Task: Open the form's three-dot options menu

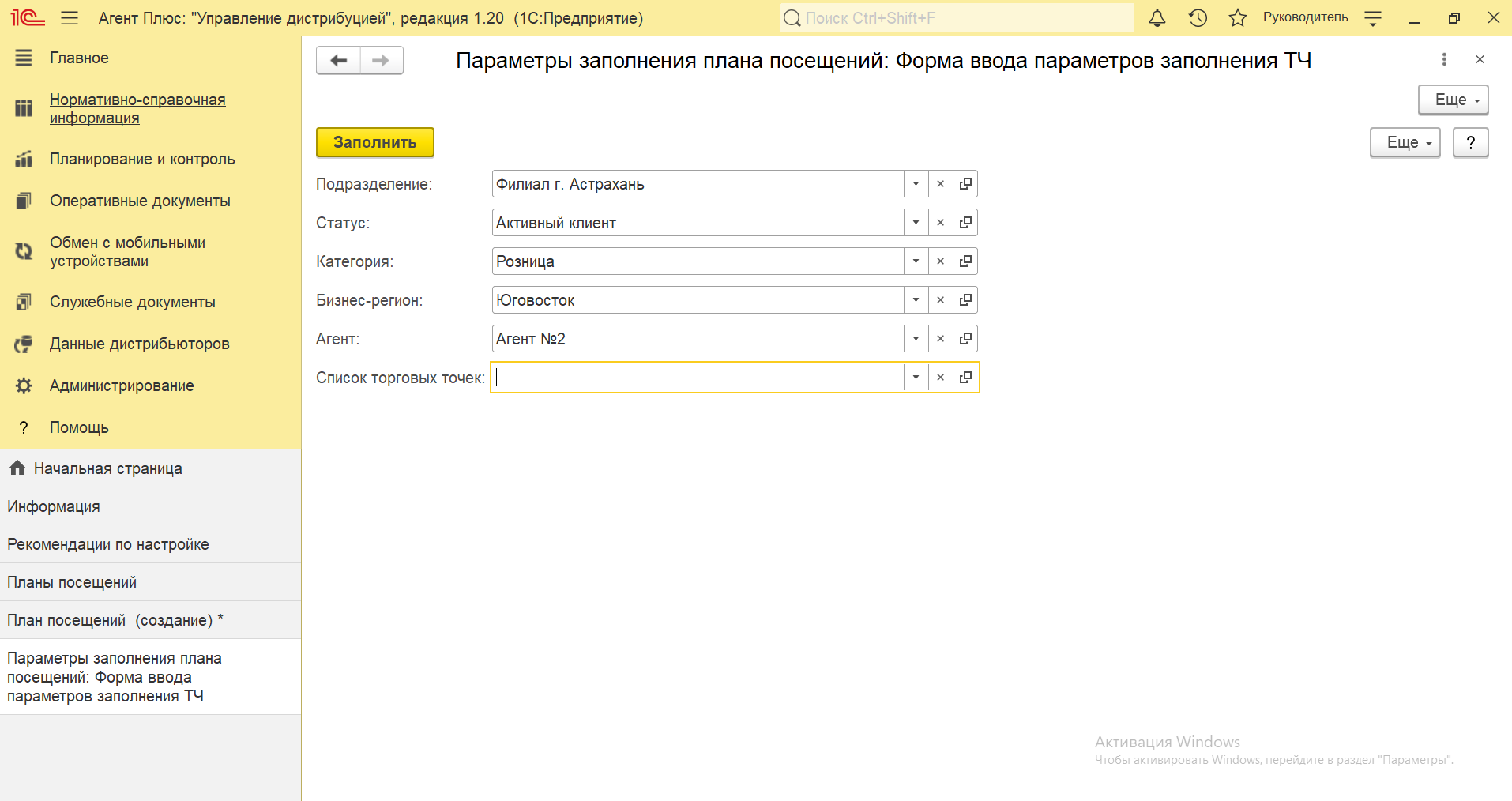Action: coord(1444,59)
